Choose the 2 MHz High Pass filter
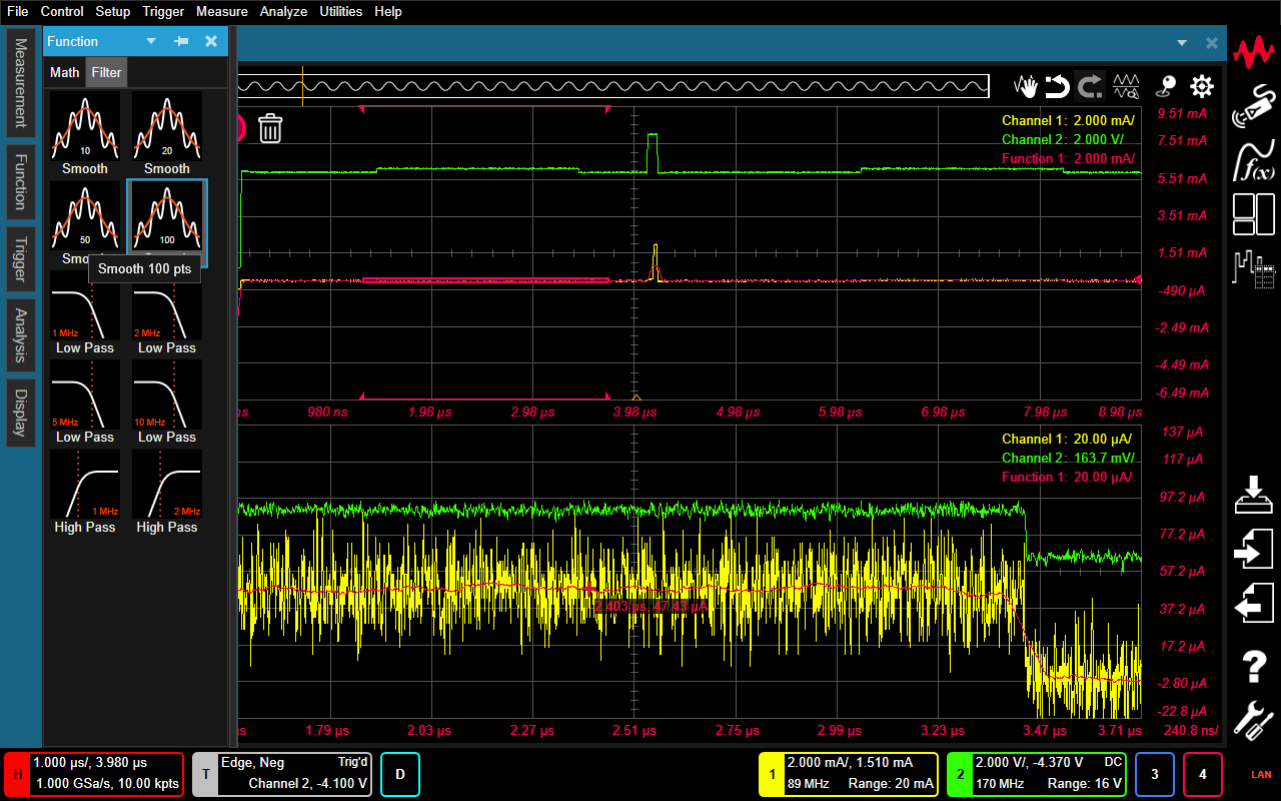The width and height of the screenshot is (1281, 801). (x=167, y=491)
